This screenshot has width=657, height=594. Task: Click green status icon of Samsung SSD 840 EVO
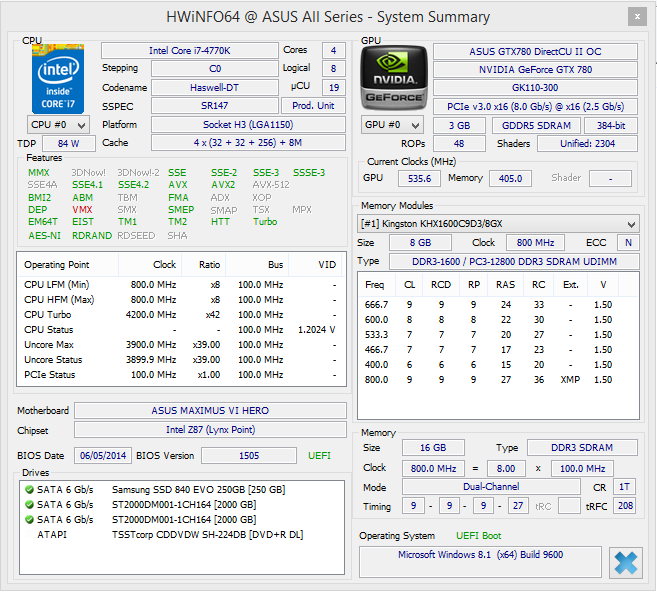click(x=29, y=489)
